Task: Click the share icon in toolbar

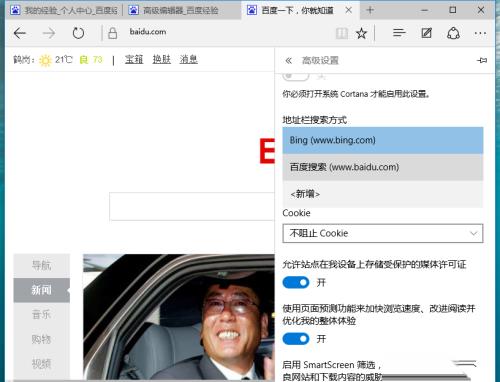Action: pyautogui.click(x=453, y=33)
